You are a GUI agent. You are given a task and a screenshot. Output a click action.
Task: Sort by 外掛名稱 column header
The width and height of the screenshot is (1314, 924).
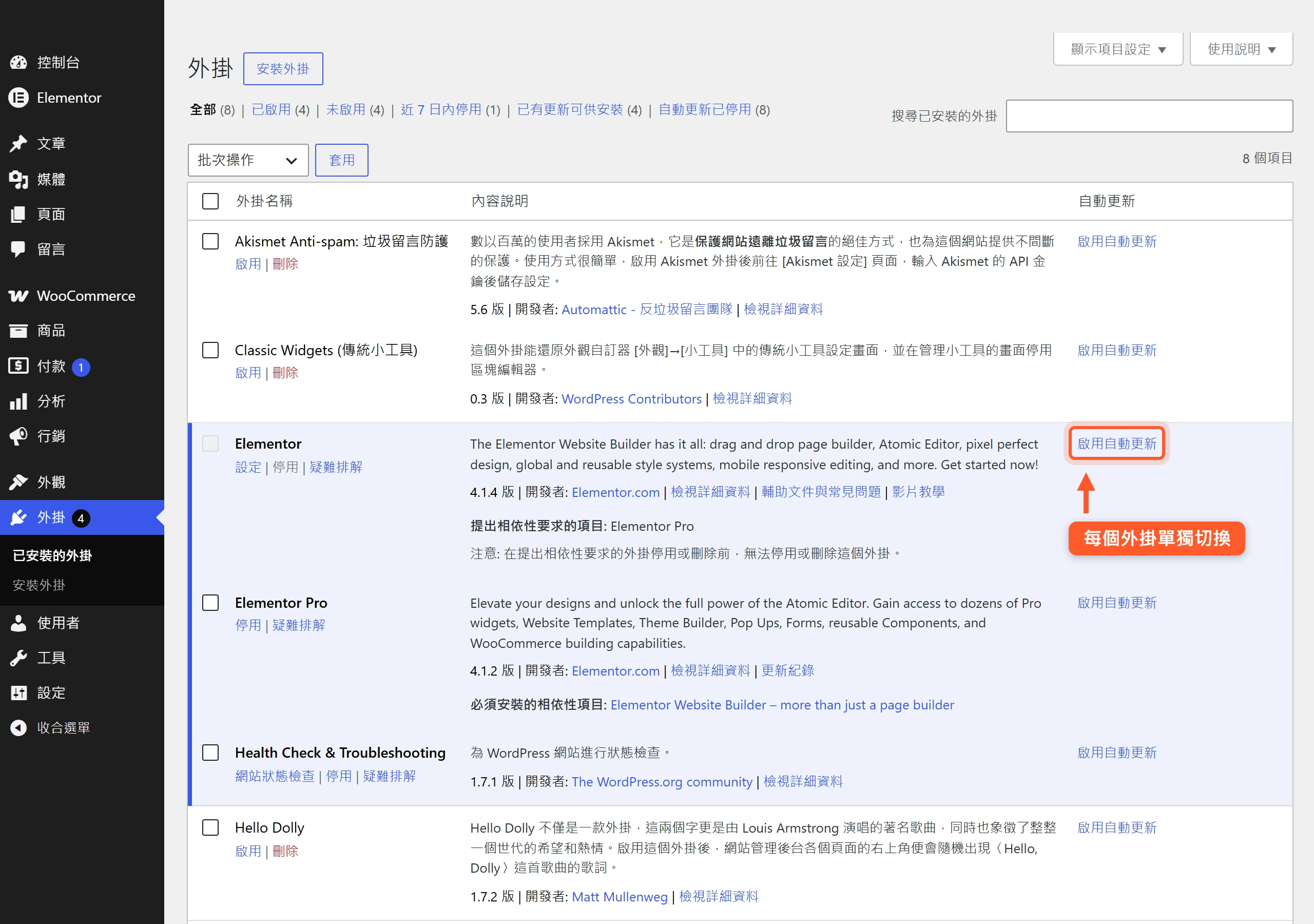pyautogui.click(x=264, y=201)
